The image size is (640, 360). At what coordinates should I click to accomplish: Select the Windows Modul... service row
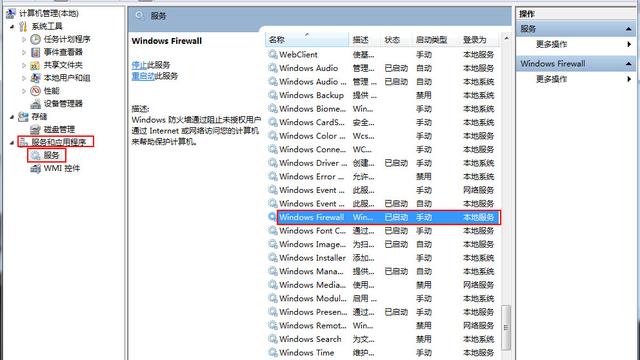click(383, 298)
